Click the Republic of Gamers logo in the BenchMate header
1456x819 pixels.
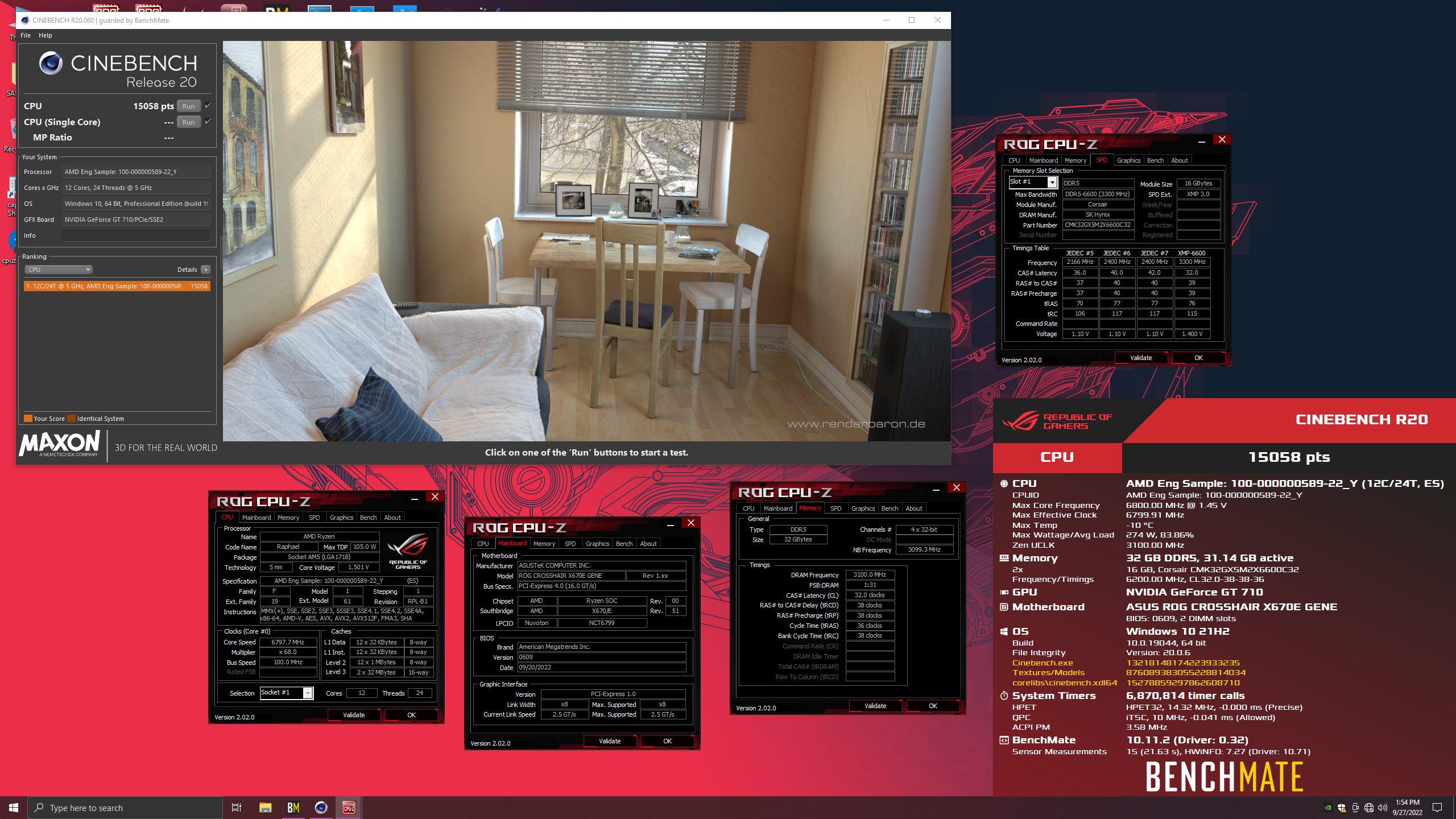coord(1057,421)
